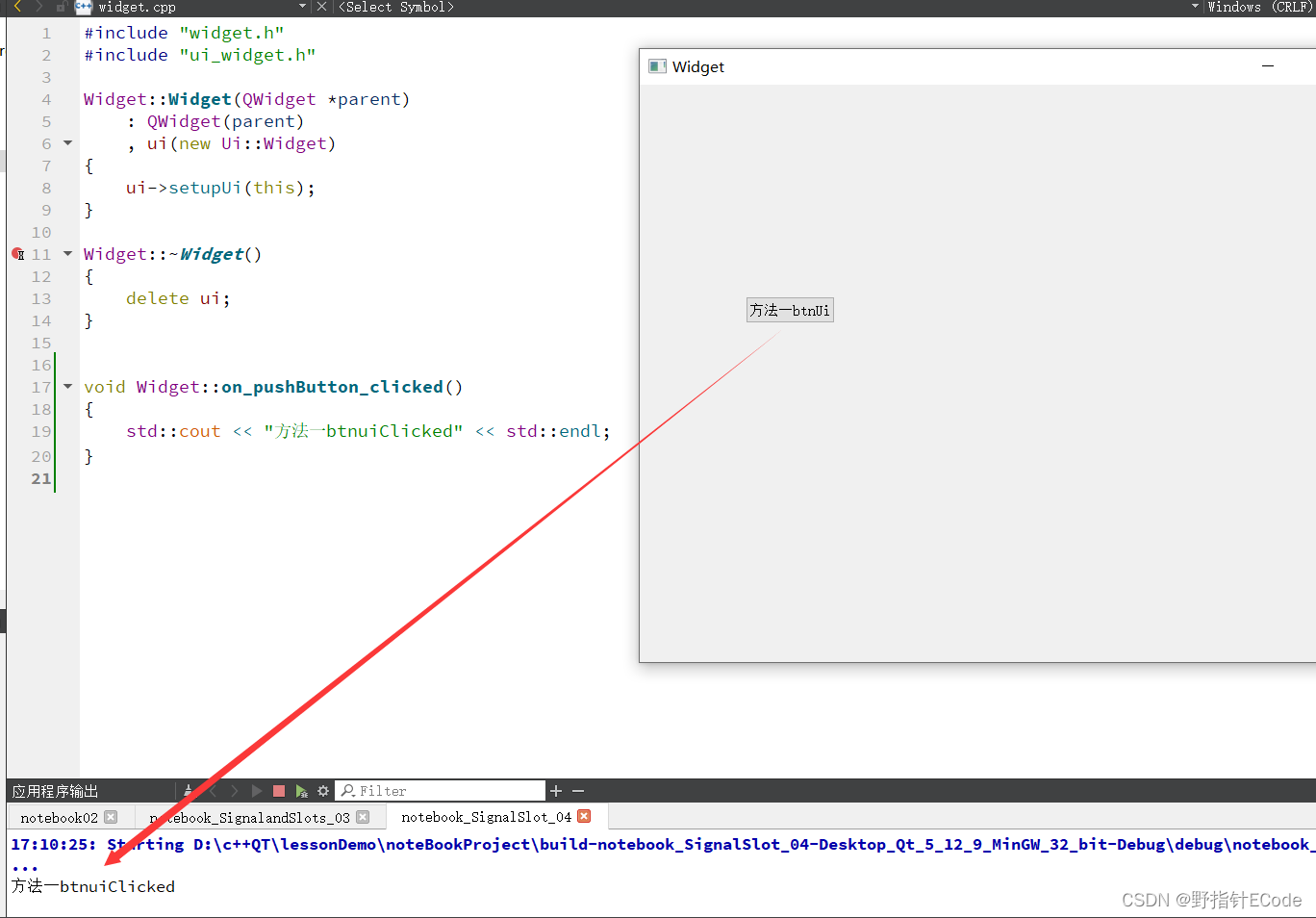Viewport: 1316px width, 918px height.
Task: Open the widget.cpp open-documents dropdown
Action: tap(303, 7)
